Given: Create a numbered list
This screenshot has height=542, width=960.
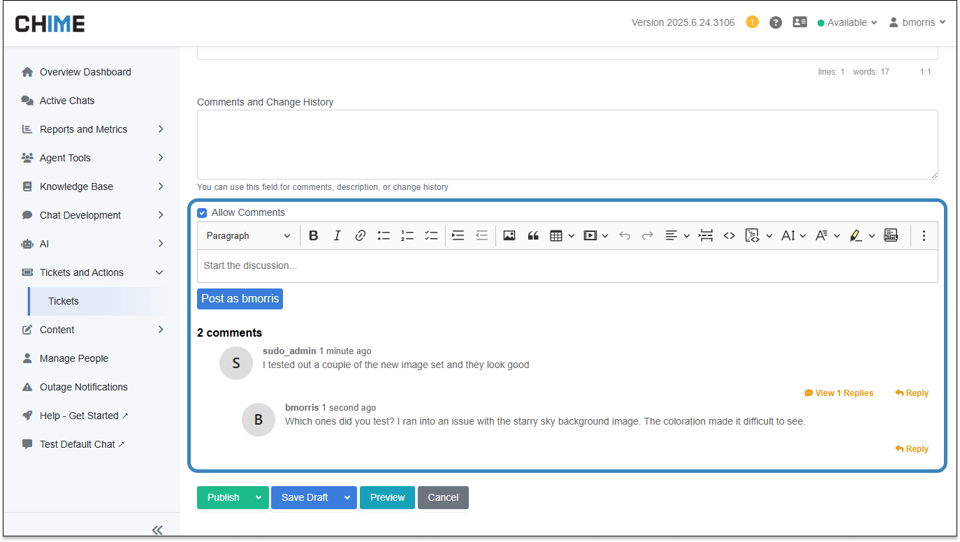Looking at the screenshot, I should pos(407,236).
